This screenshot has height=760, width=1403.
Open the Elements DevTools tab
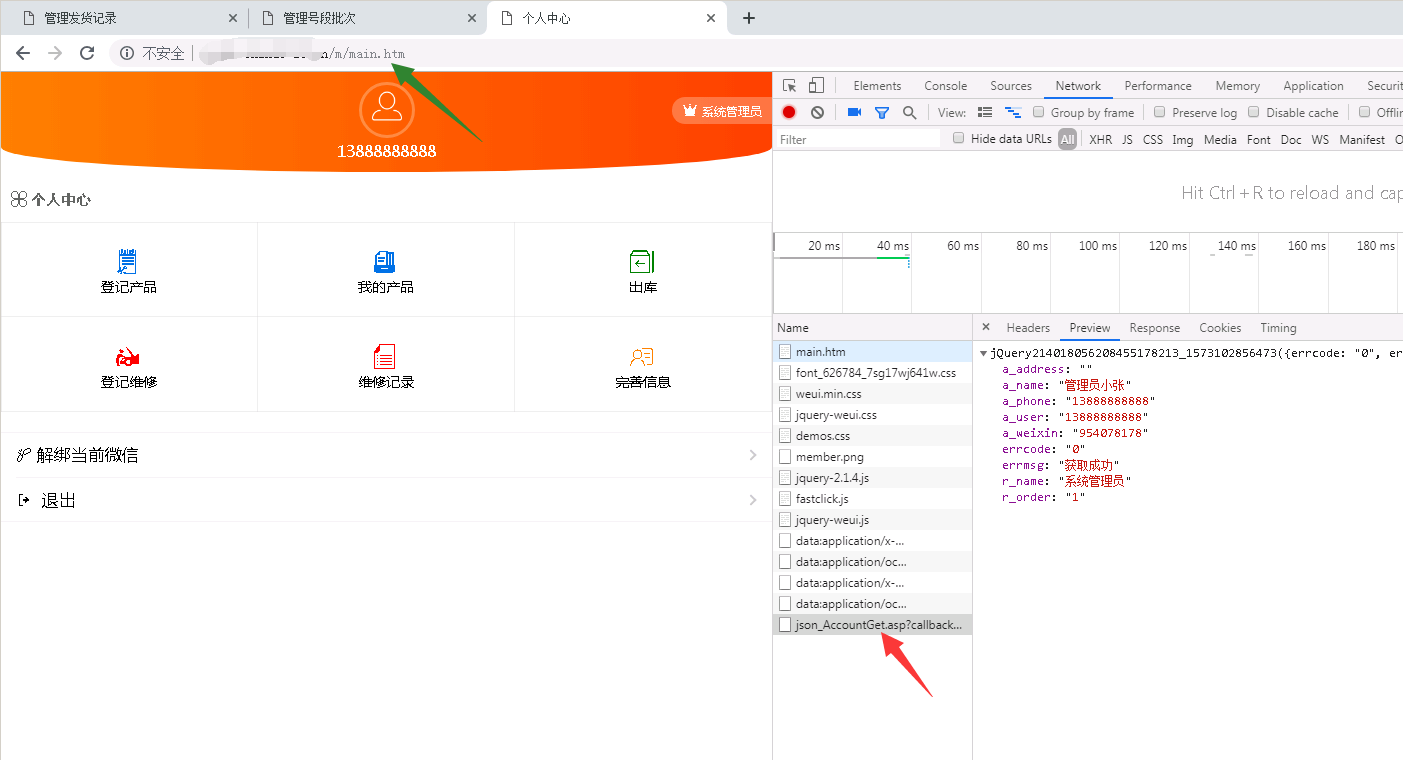click(877, 86)
